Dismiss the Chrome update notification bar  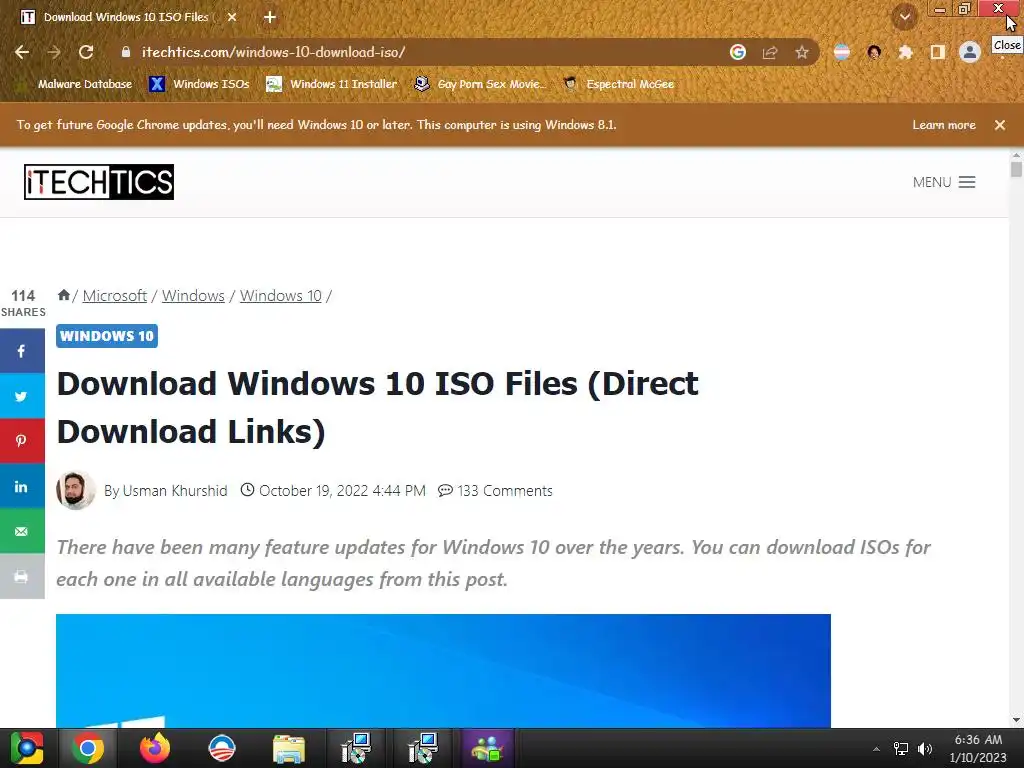tap(1000, 125)
